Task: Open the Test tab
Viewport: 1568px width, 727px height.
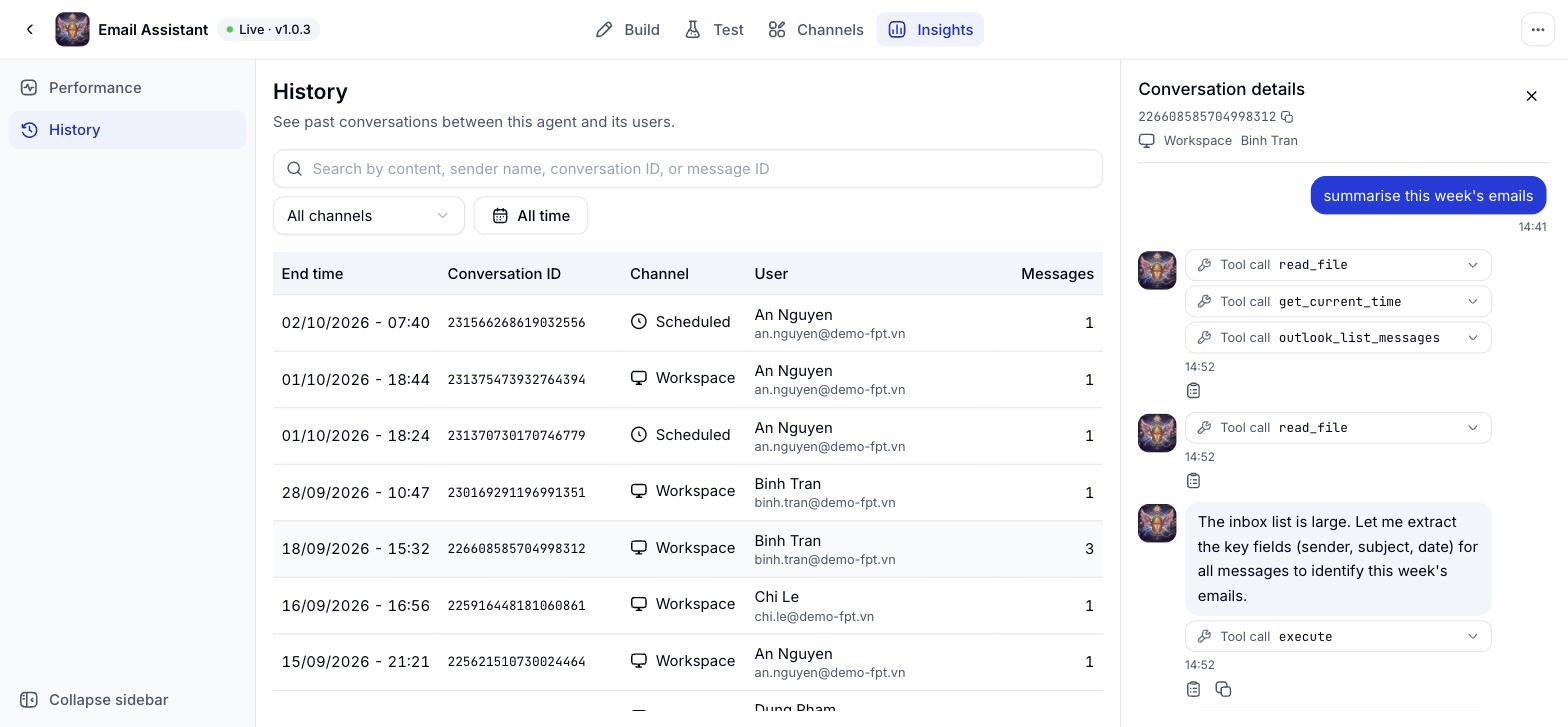Action: pos(714,30)
